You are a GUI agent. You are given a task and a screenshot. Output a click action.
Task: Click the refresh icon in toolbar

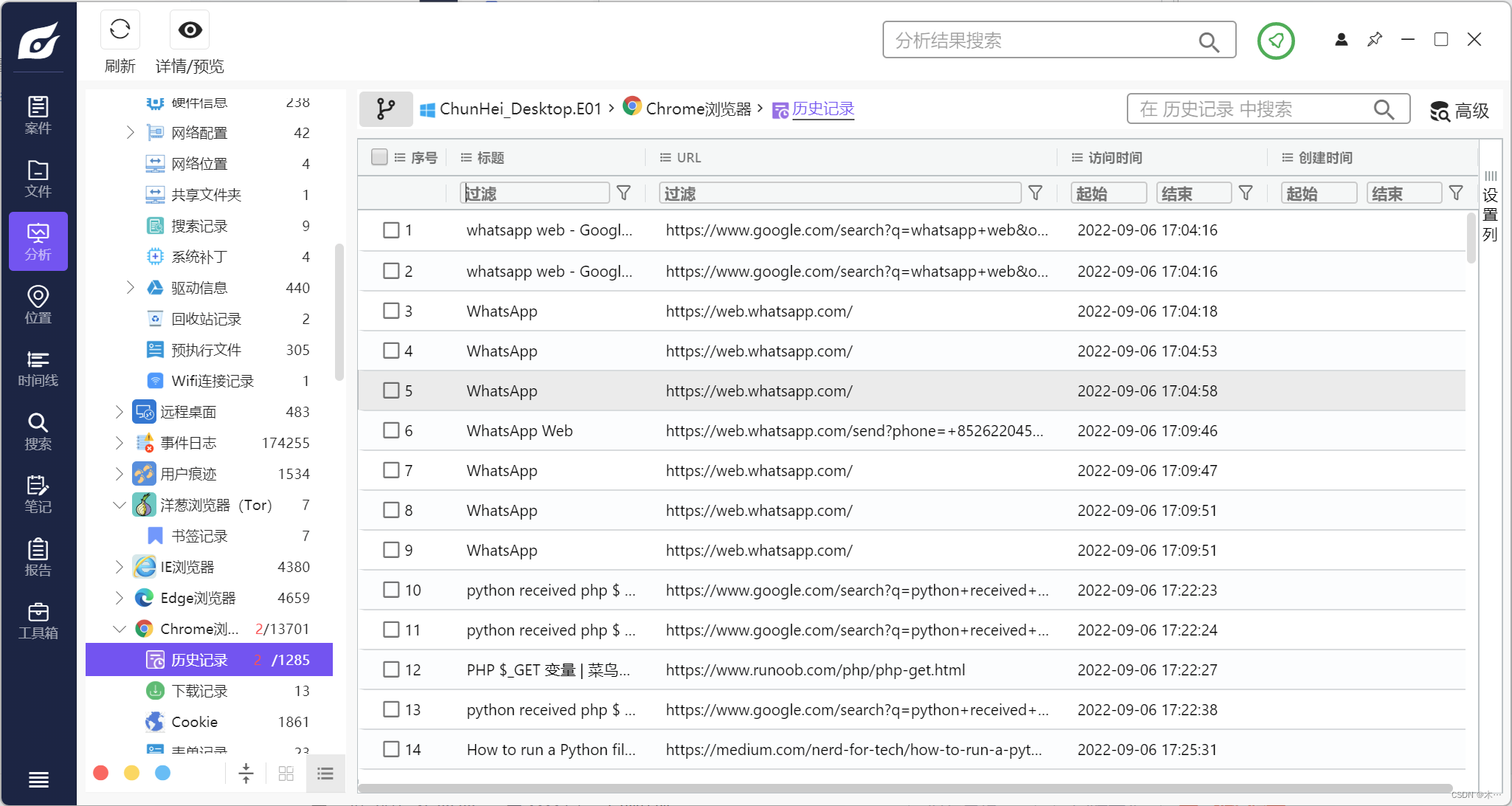click(120, 30)
